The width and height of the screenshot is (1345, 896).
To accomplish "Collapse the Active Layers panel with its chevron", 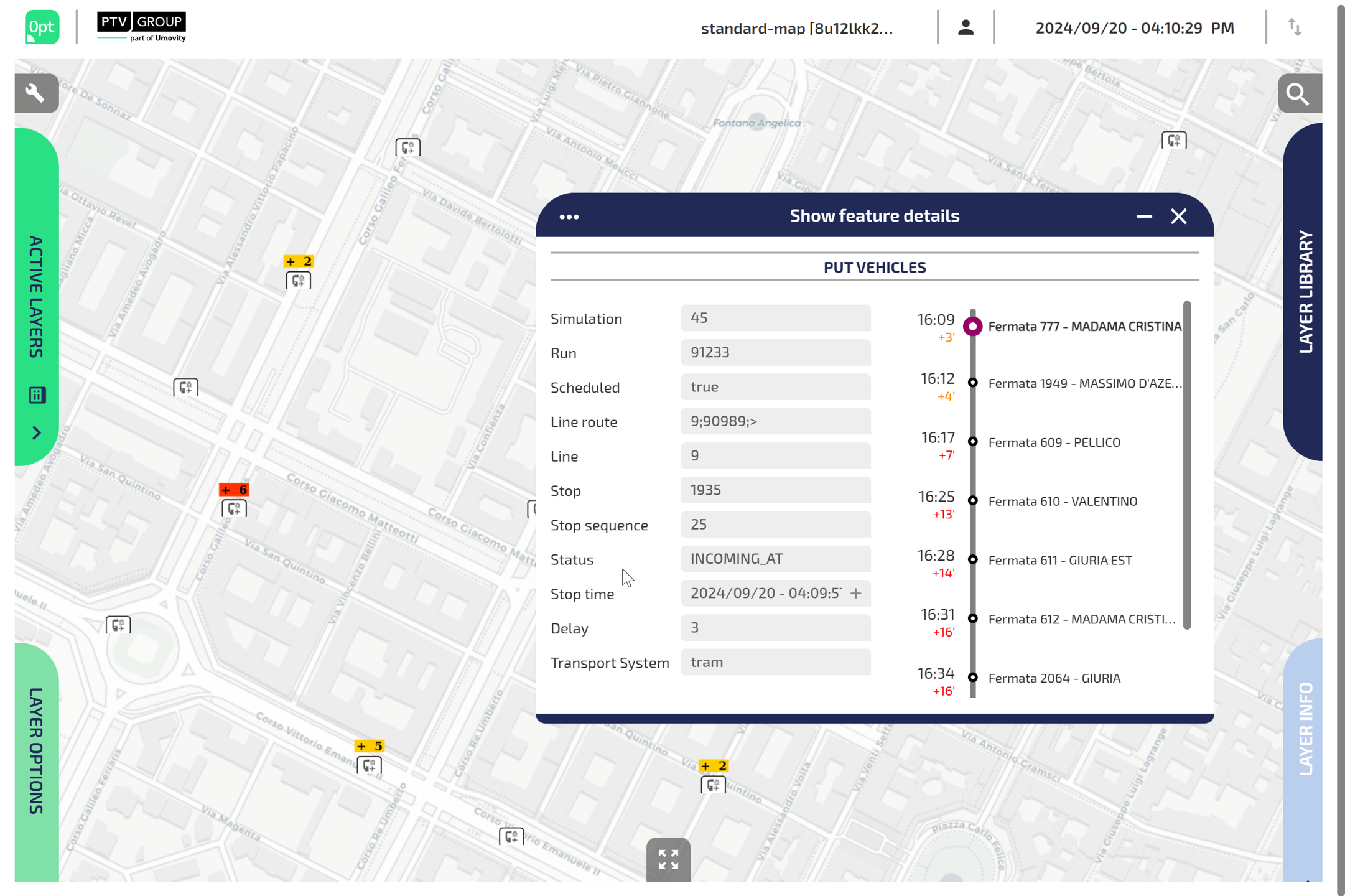I will pos(37,433).
